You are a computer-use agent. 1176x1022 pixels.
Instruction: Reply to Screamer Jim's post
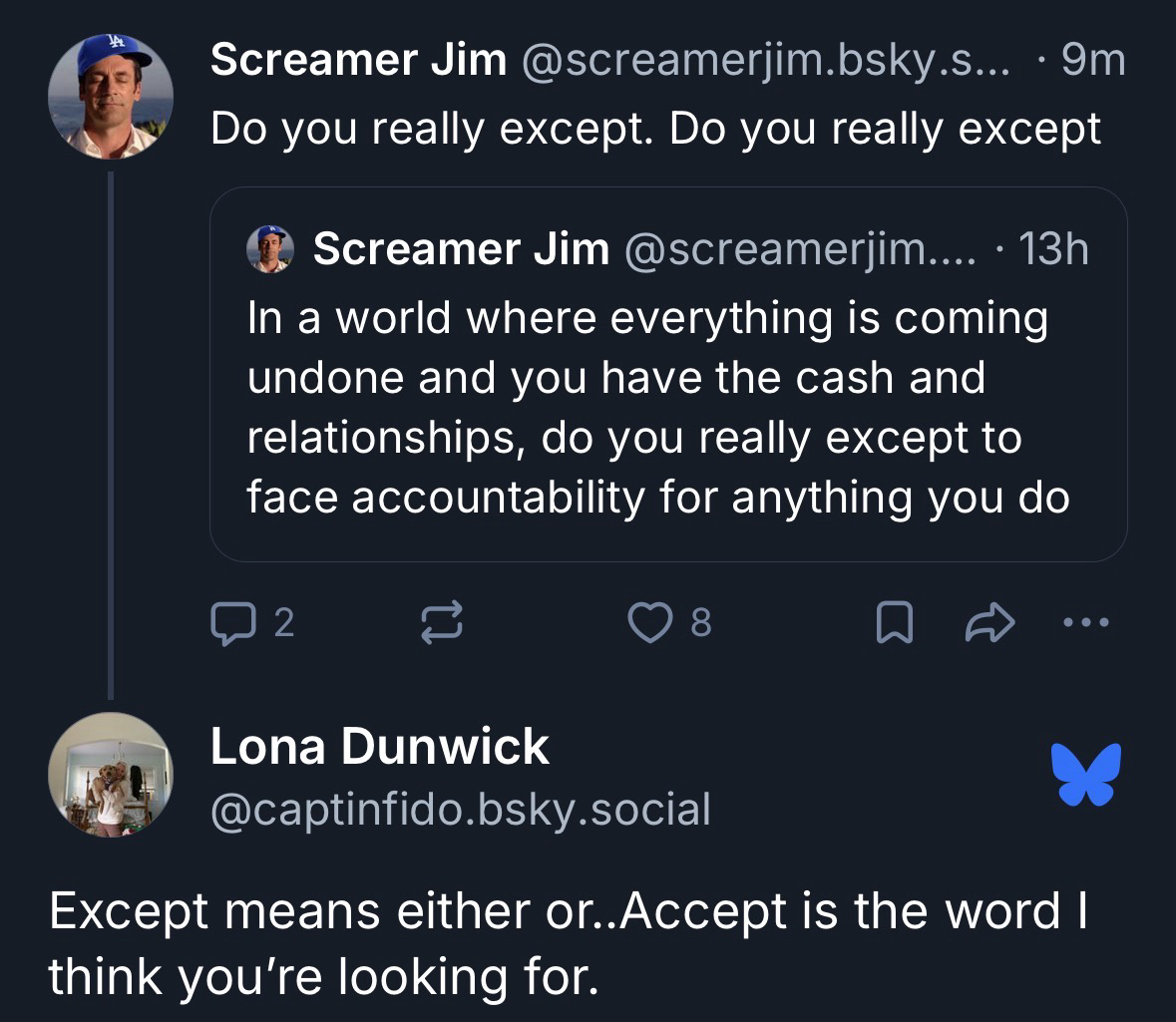click(x=229, y=623)
